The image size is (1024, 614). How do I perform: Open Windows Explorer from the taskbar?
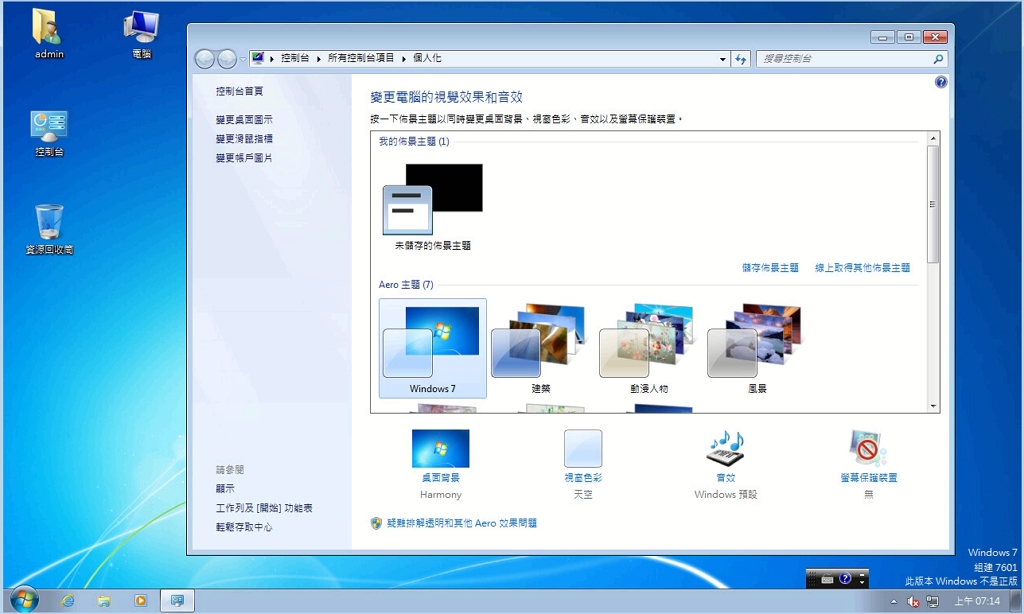pyautogui.click(x=104, y=600)
